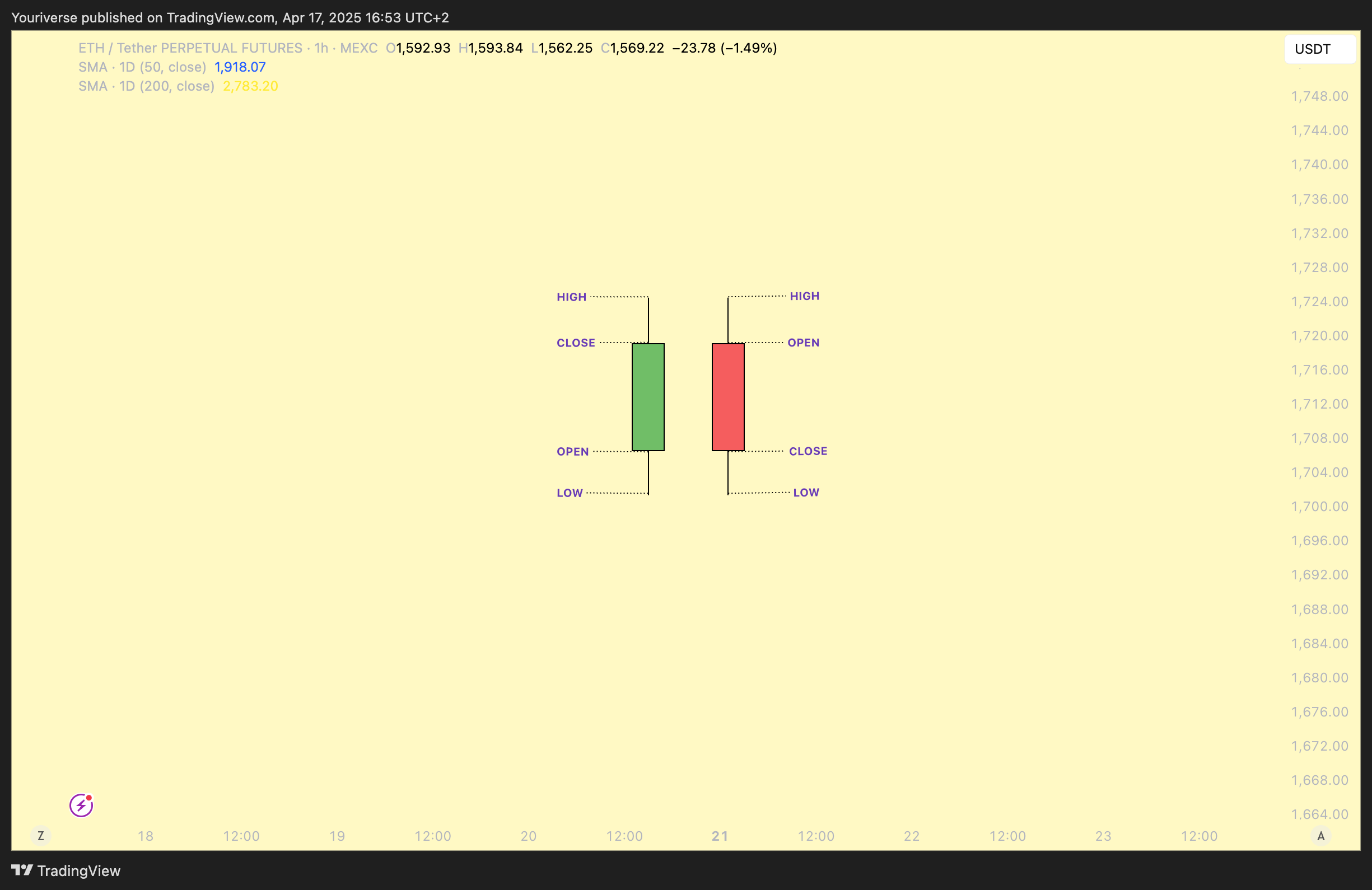This screenshot has width=1372, height=890.
Task: Click the CLOSE label right of red candle
Action: tap(808, 451)
